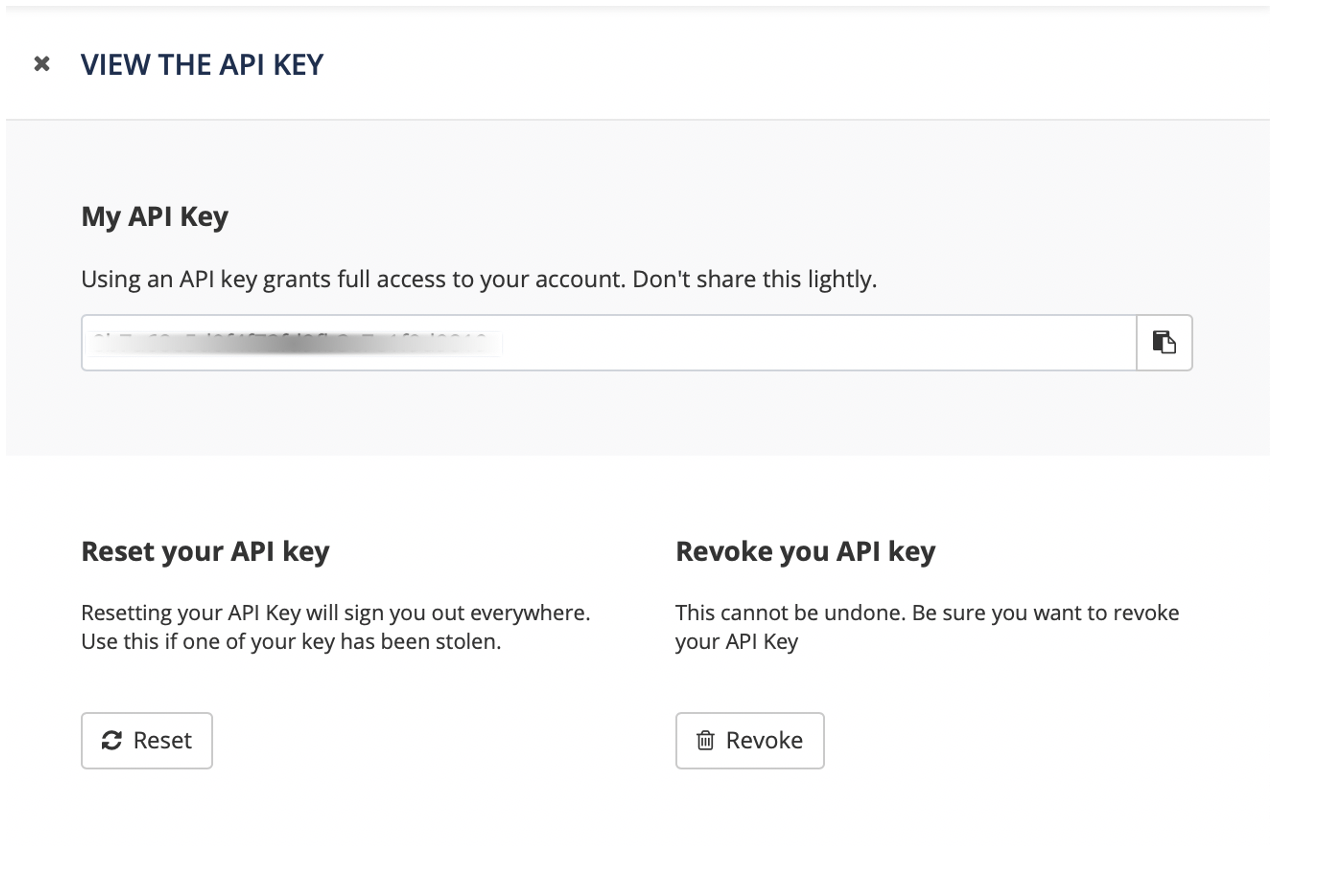Close the View the API Key panel
This screenshot has width=1318, height=880.
42,65
